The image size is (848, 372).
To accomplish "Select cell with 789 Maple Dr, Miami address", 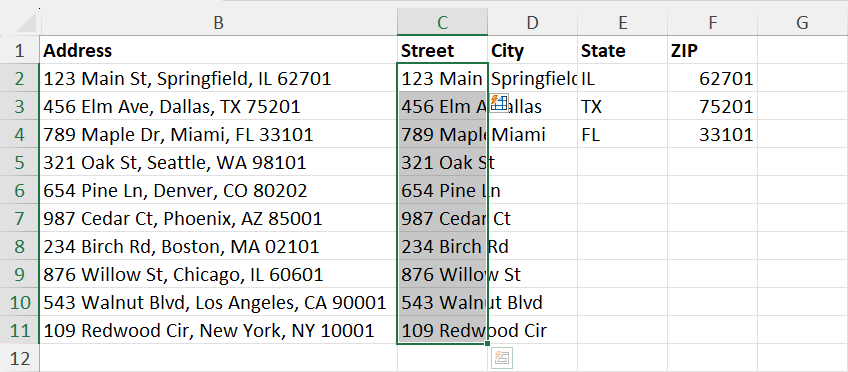I will point(218,134).
